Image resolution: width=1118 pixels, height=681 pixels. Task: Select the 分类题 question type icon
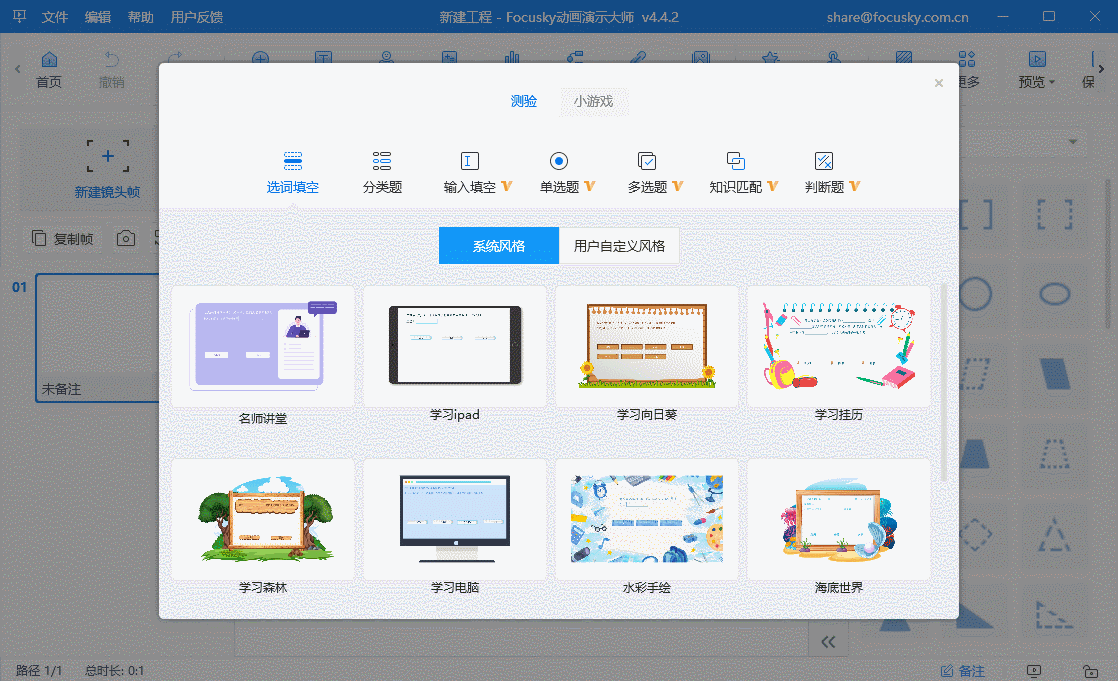[x=381, y=160]
